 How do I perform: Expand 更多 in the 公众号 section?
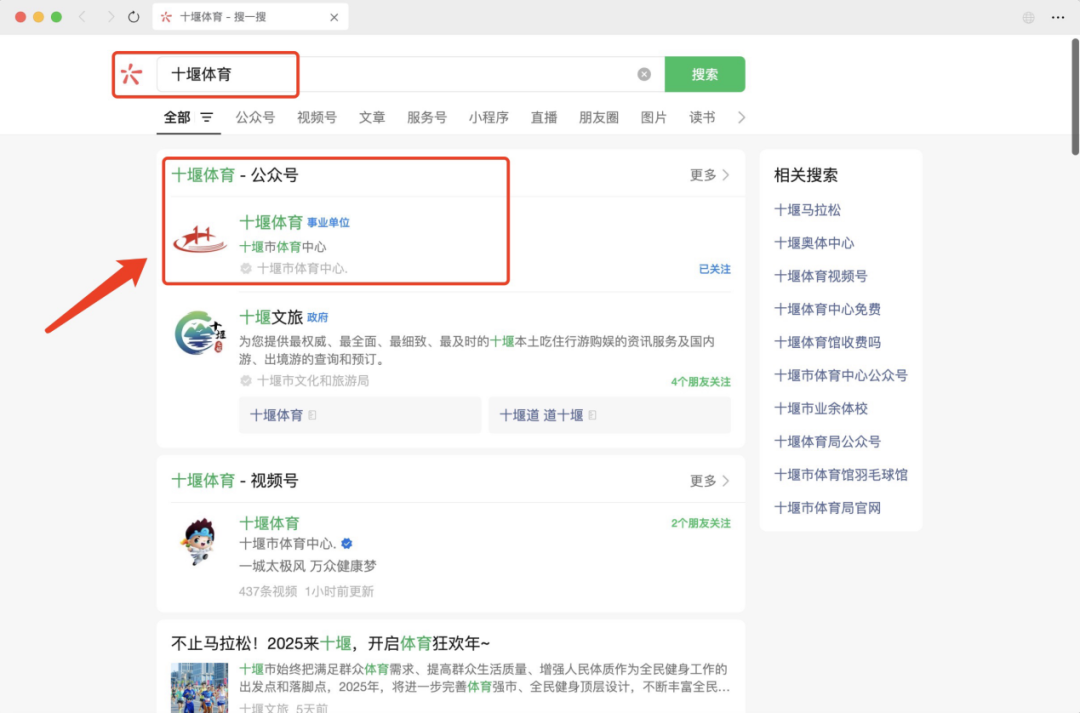point(709,175)
